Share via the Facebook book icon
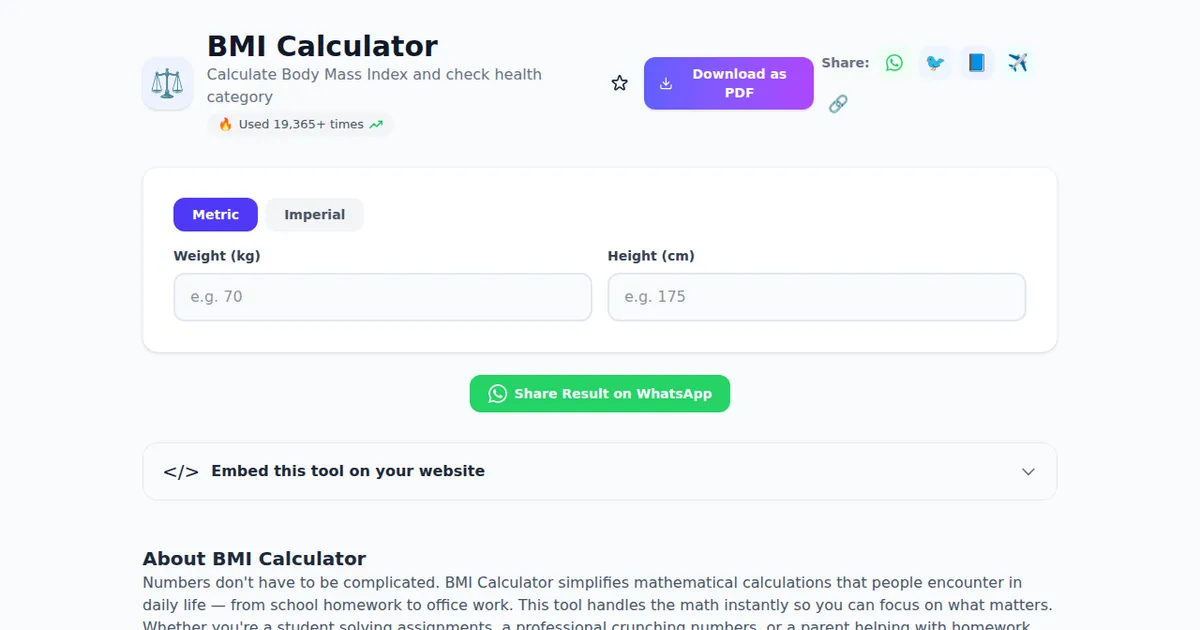This screenshot has width=1200, height=630. 977,63
